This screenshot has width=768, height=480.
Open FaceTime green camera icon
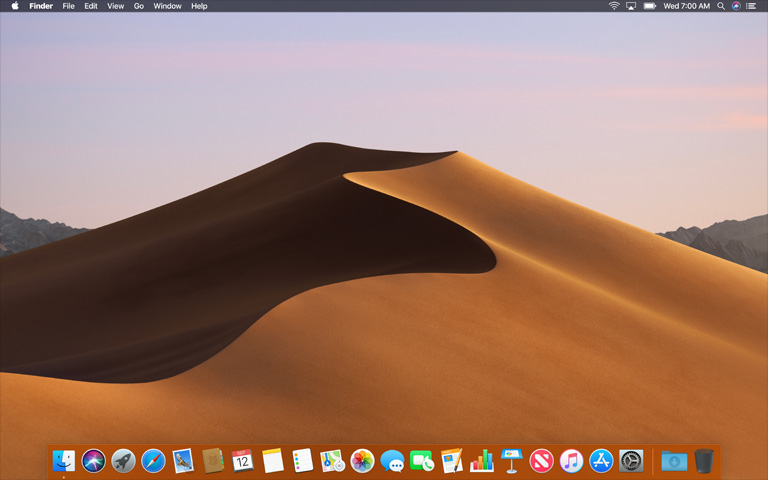pyautogui.click(x=422, y=461)
